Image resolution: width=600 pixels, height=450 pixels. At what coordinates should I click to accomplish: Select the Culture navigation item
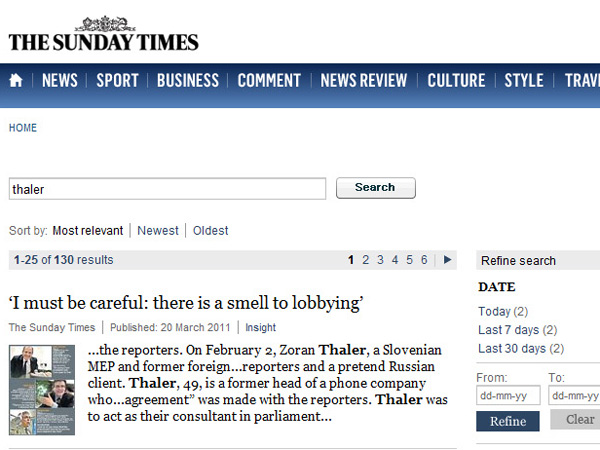(x=456, y=81)
